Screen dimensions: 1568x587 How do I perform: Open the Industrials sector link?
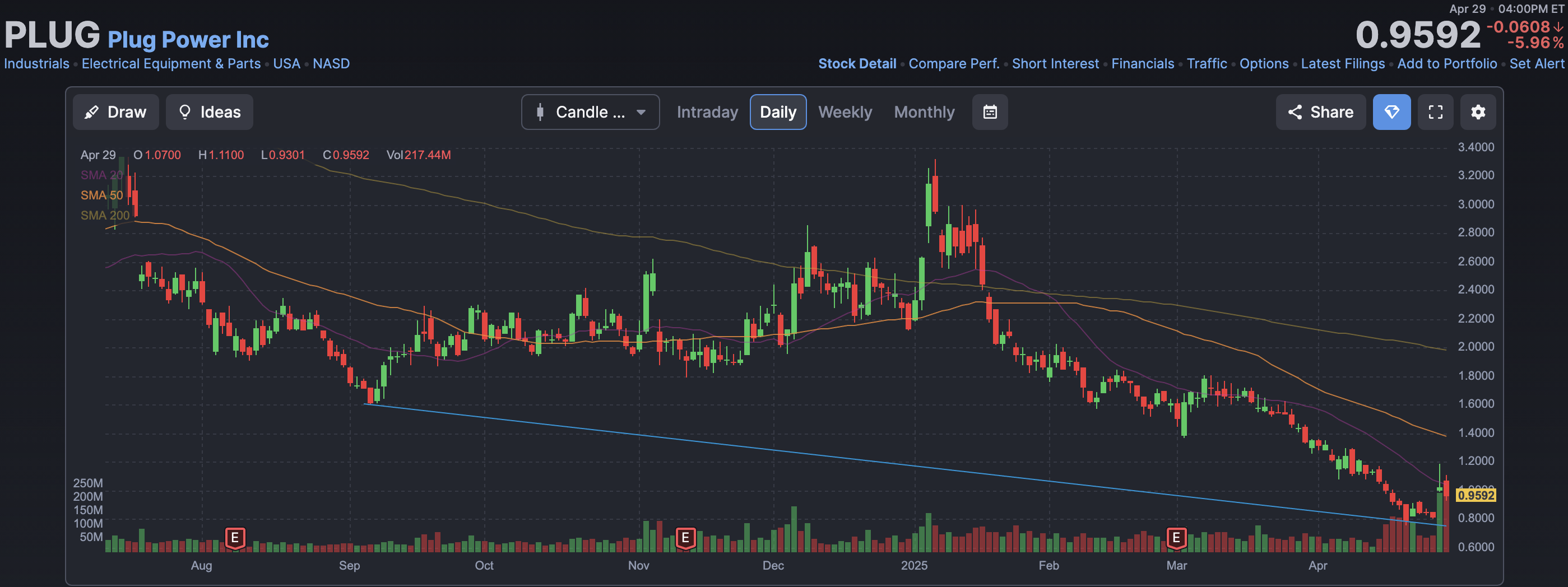[36, 64]
